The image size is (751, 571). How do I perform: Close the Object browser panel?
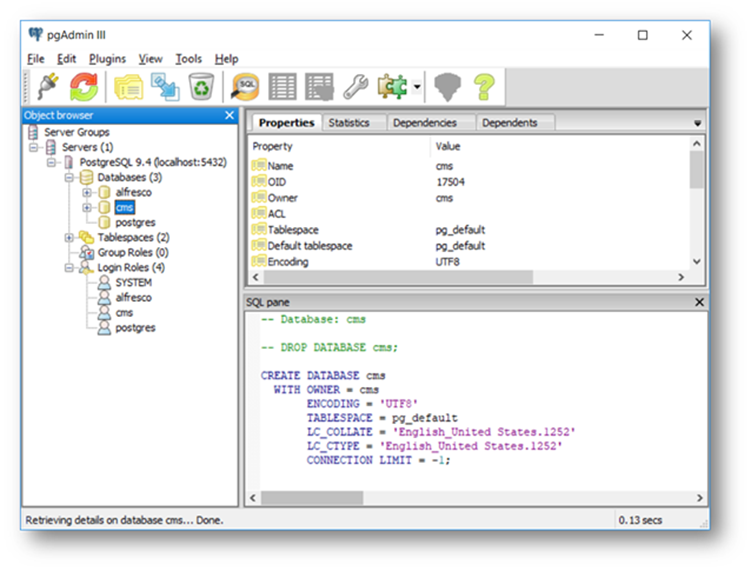click(x=229, y=116)
